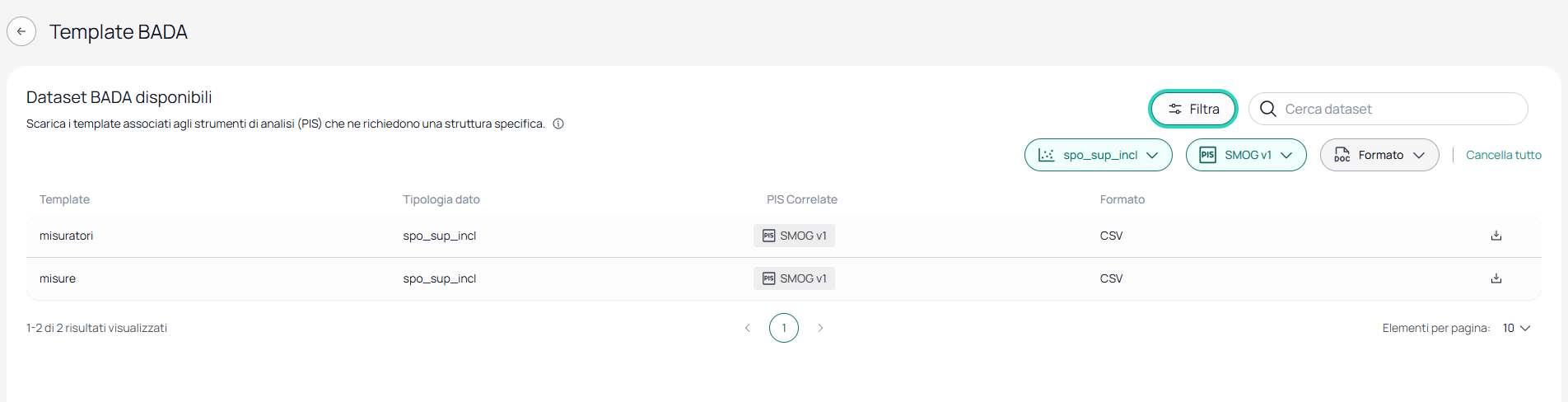
Task: Open the SMOG v1 filter dropdown
Action: 1246,155
